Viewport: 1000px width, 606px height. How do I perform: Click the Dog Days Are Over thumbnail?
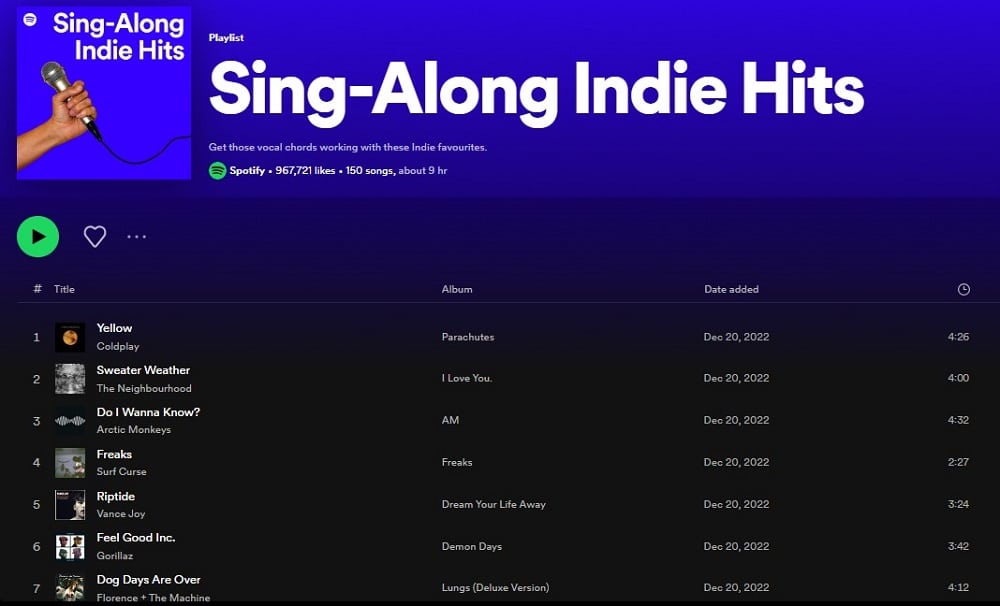(x=70, y=588)
